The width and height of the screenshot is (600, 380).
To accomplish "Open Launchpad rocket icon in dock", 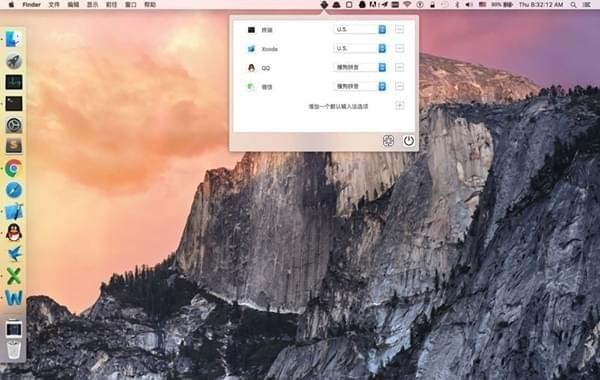I will point(14,61).
